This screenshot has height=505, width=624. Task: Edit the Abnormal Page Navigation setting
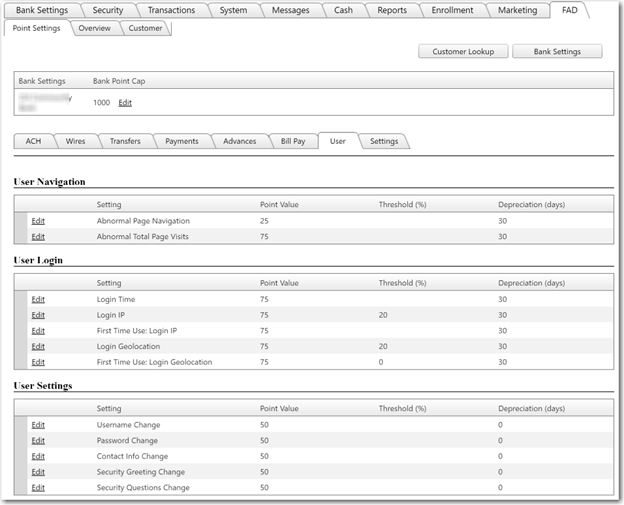38,221
